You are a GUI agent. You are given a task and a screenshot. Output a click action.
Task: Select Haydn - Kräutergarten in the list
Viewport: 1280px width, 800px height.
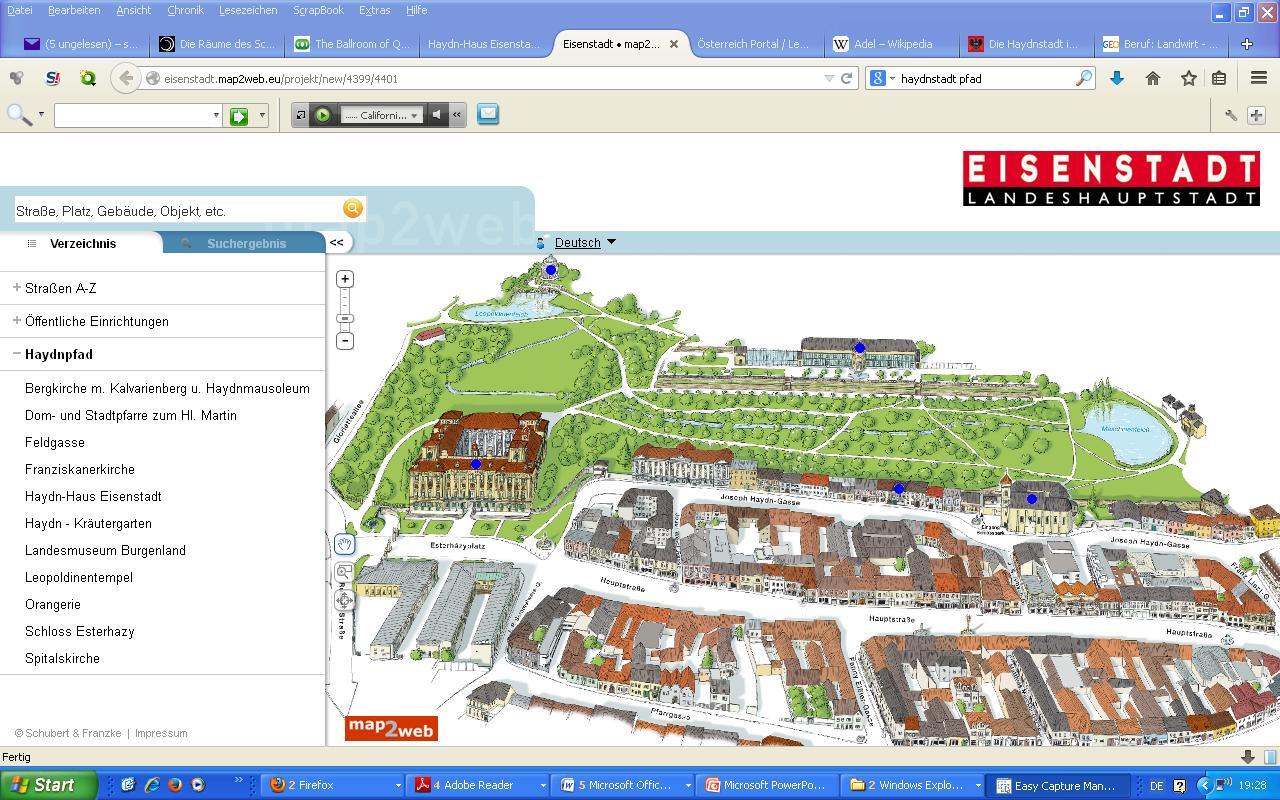(88, 523)
